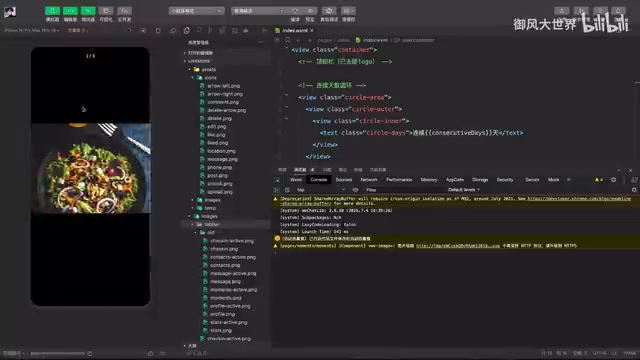Click the clear console icon
This screenshot has height=360, width=640.
click(287, 190)
